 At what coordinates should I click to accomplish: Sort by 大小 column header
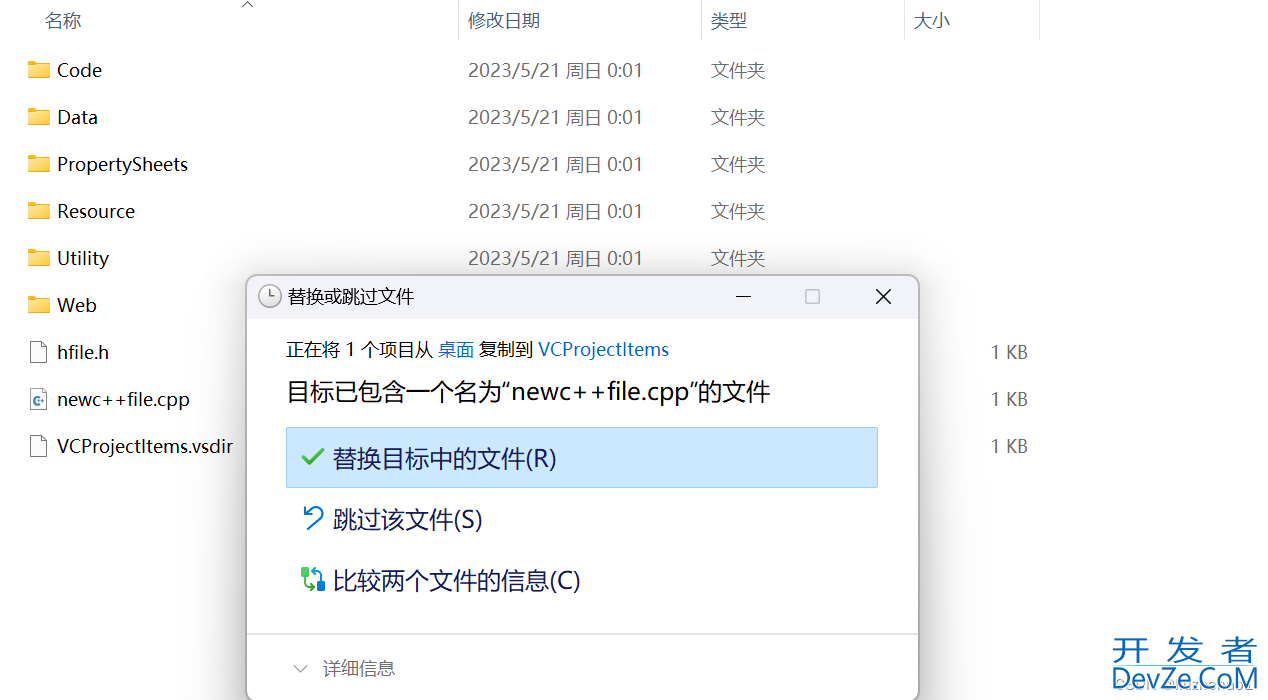(932, 20)
